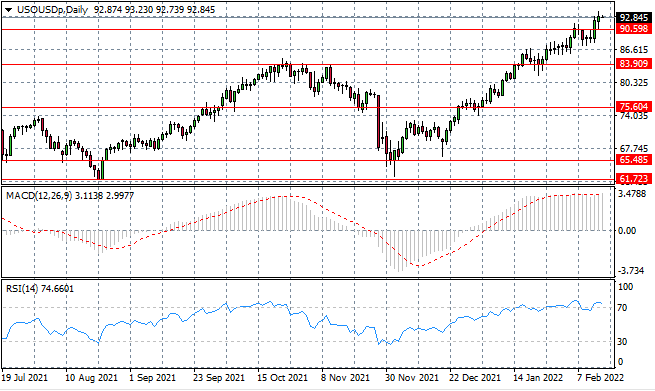
Task: Click the 8 Nov 2021 date label
Action: (346, 378)
